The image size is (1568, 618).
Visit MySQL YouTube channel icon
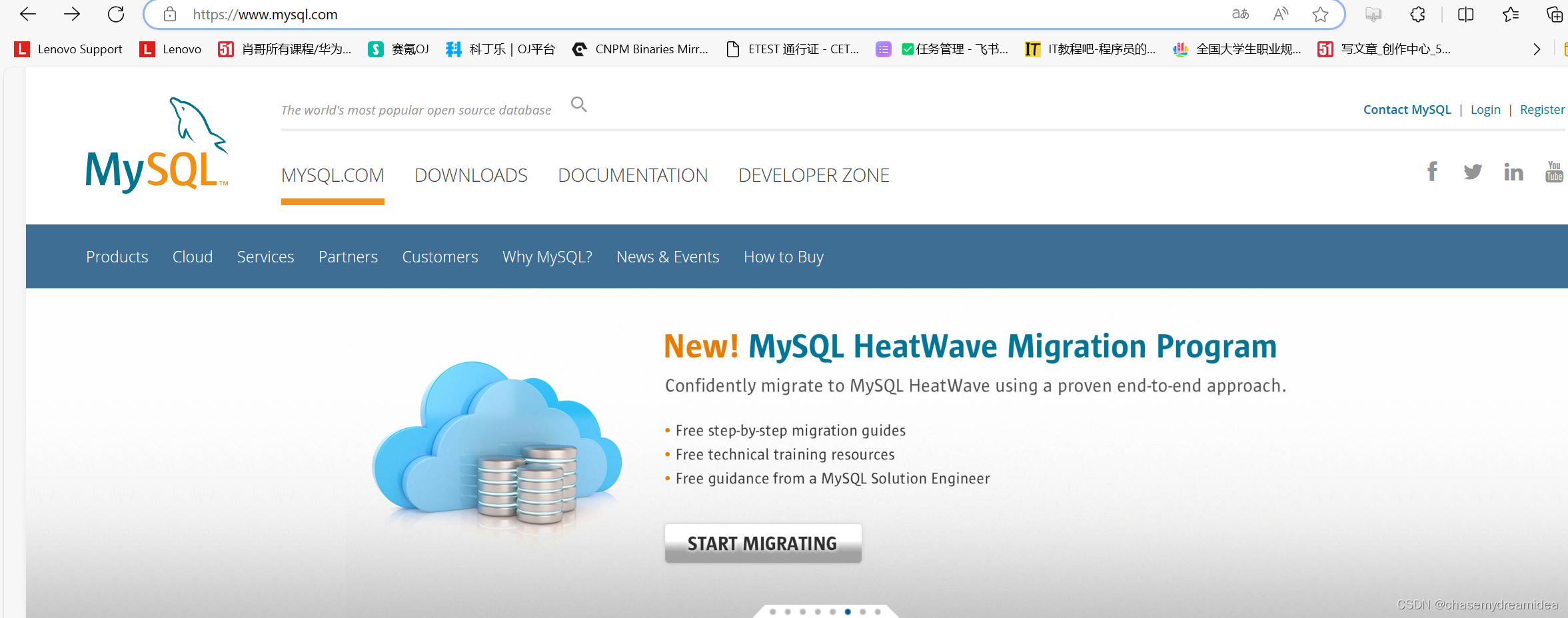point(1554,172)
